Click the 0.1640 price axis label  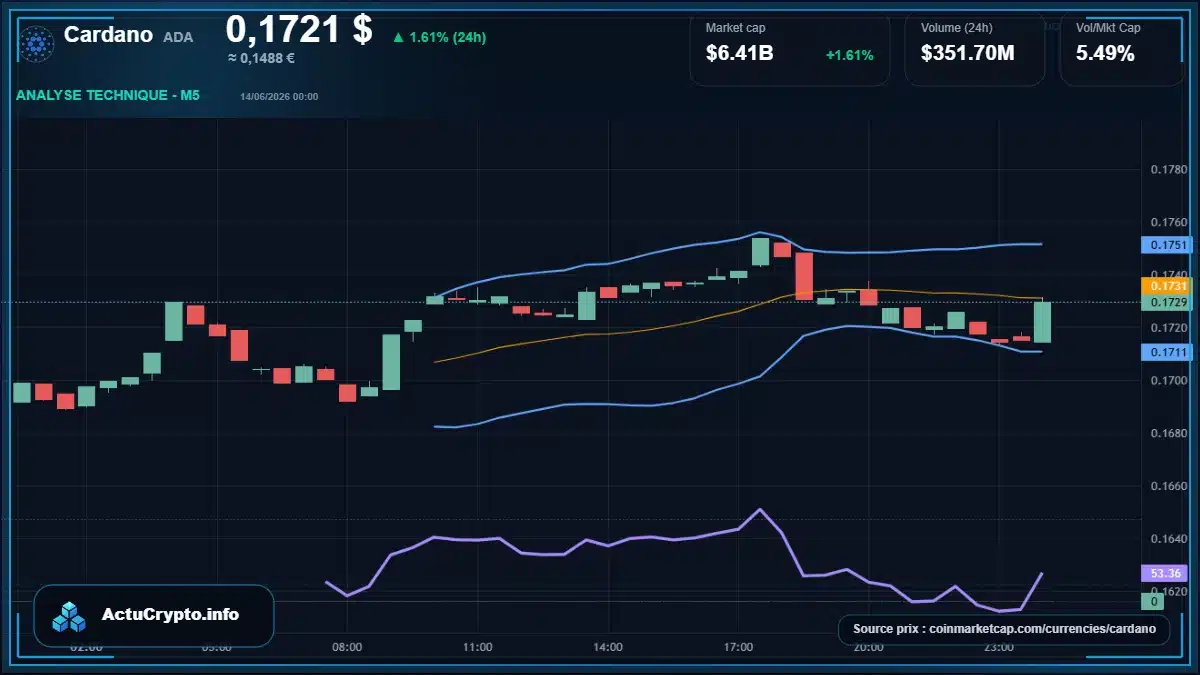click(1168, 539)
